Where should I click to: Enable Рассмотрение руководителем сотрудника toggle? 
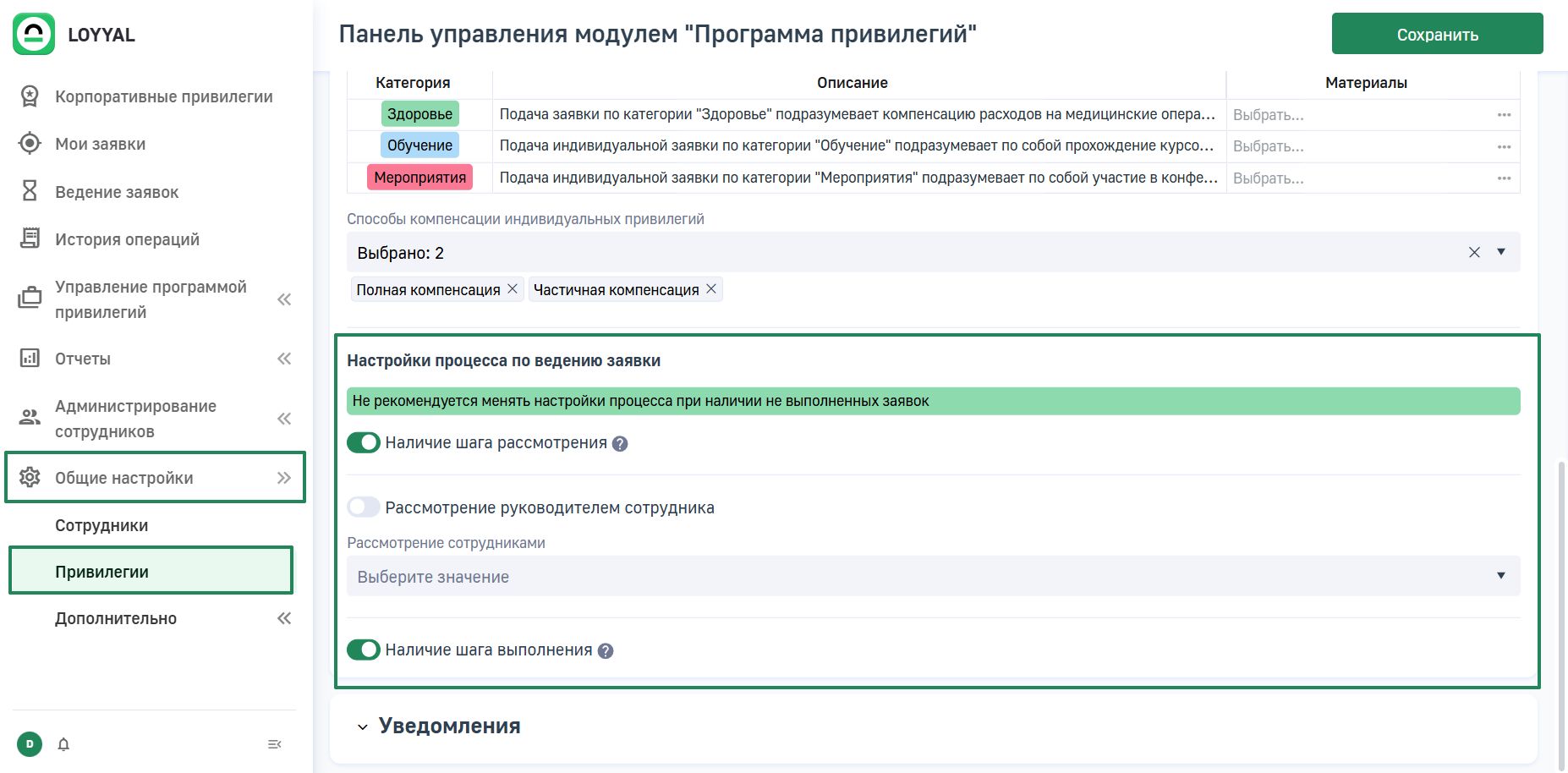pyautogui.click(x=364, y=507)
